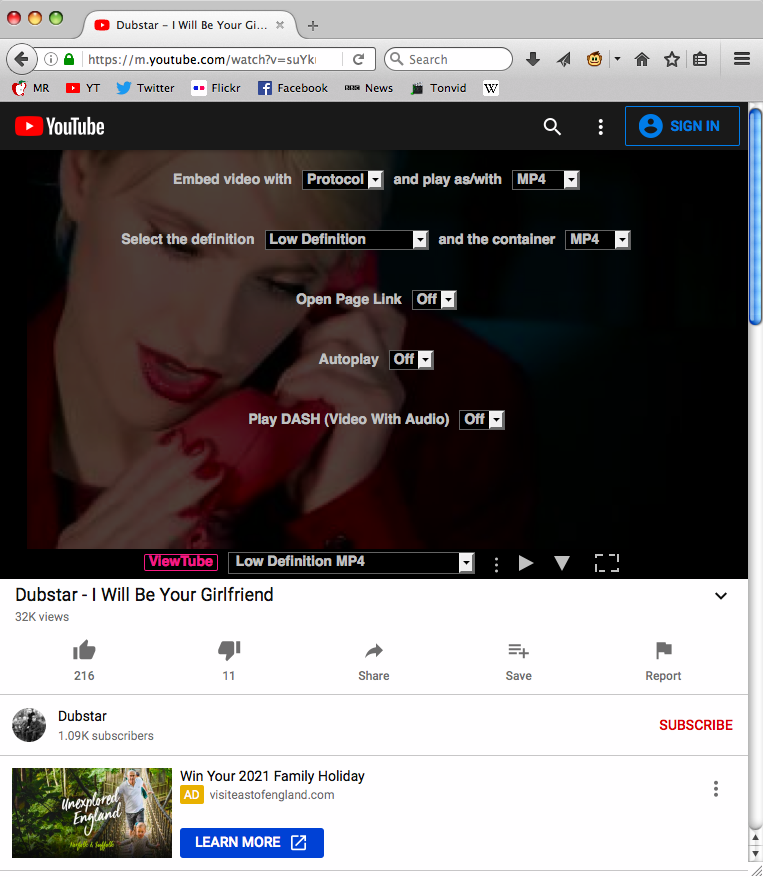
Task: Open the downloads arrow icon
Action: 533,59
